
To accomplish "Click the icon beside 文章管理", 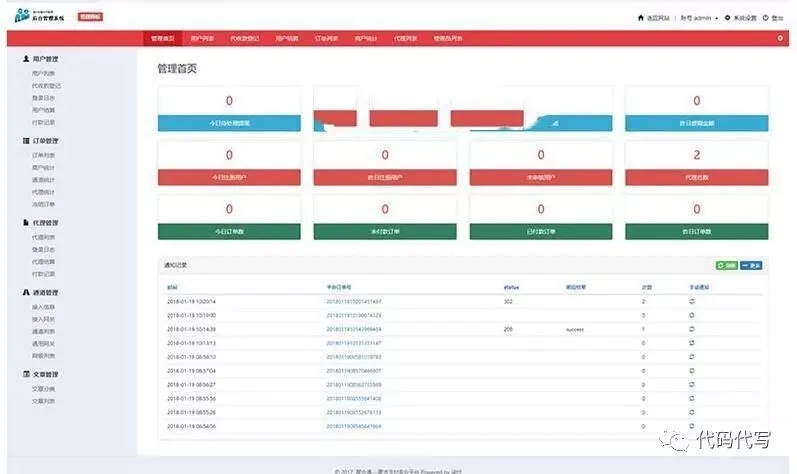I will [x=26, y=374].
